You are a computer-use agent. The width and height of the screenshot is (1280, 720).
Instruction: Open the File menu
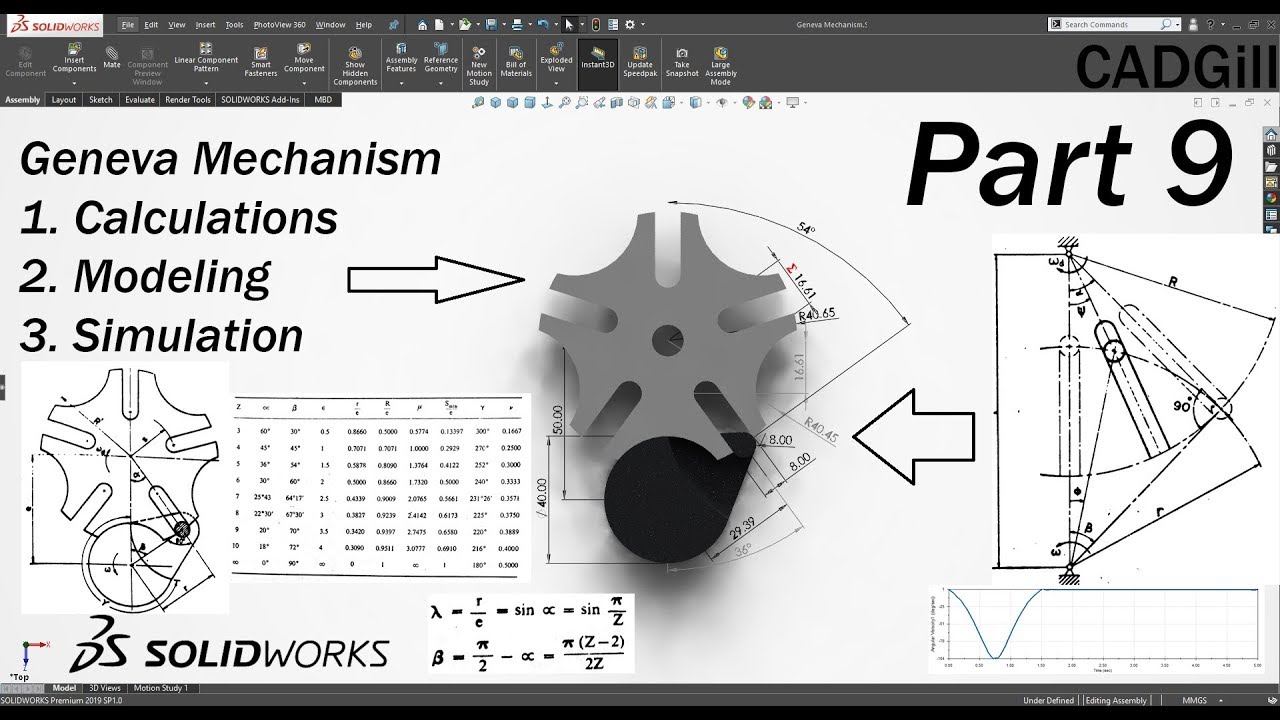click(x=128, y=24)
